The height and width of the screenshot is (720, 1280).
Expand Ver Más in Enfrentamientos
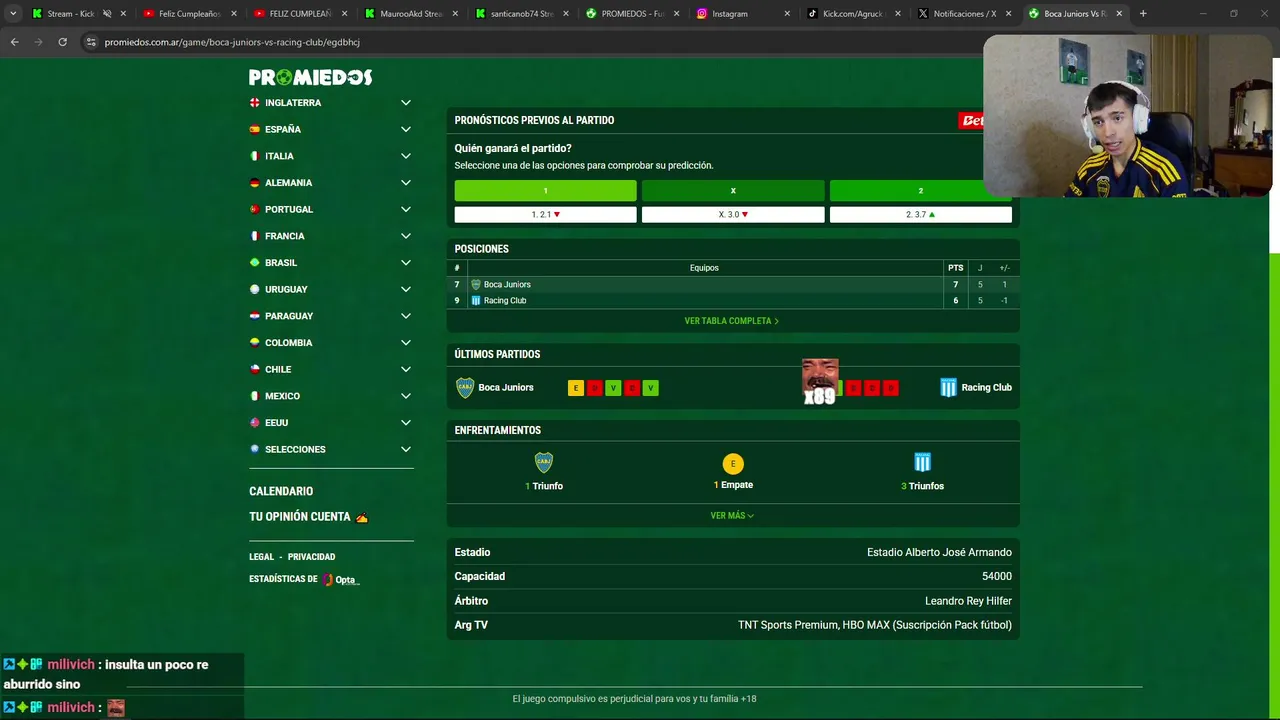coord(732,516)
